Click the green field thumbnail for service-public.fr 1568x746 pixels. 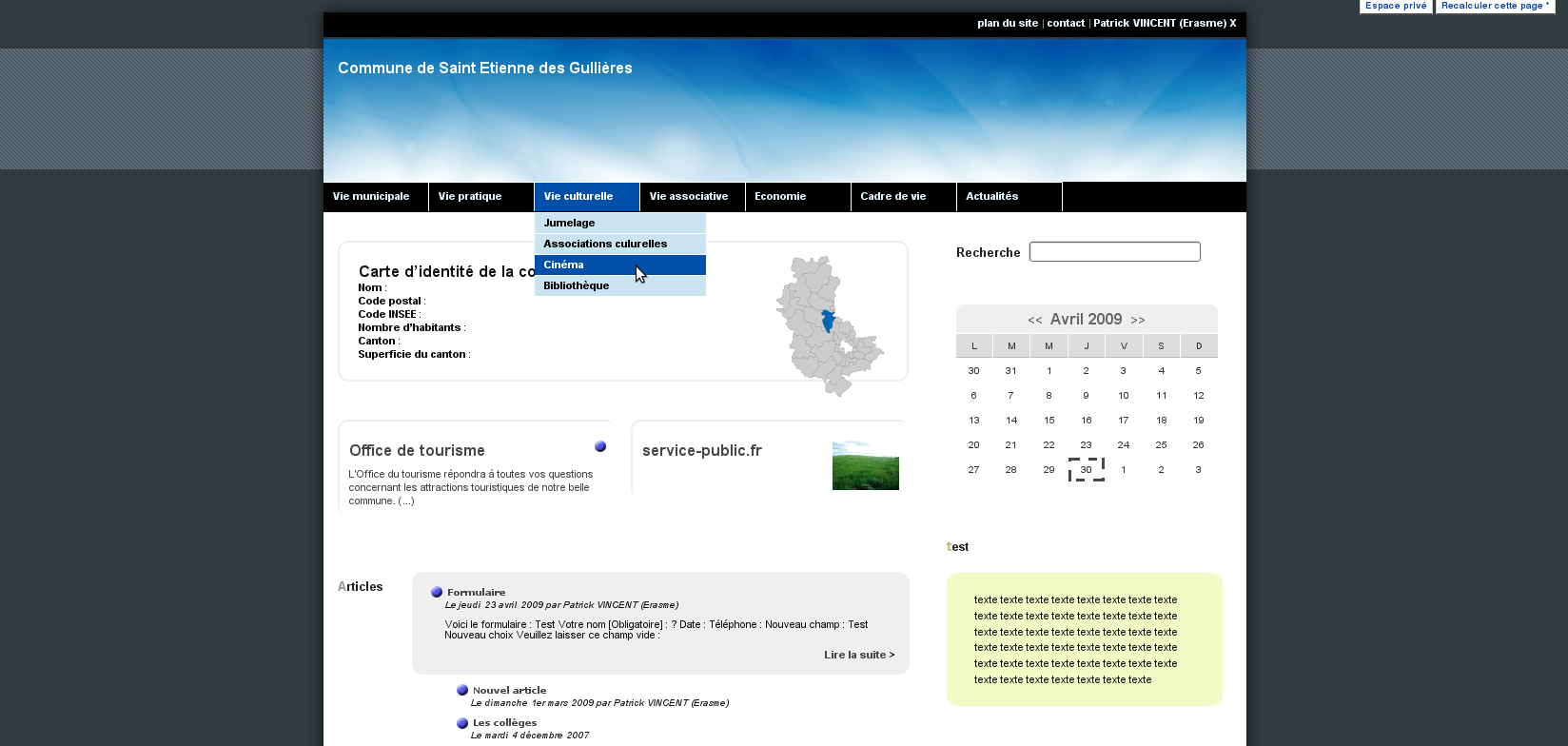(x=865, y=465)
